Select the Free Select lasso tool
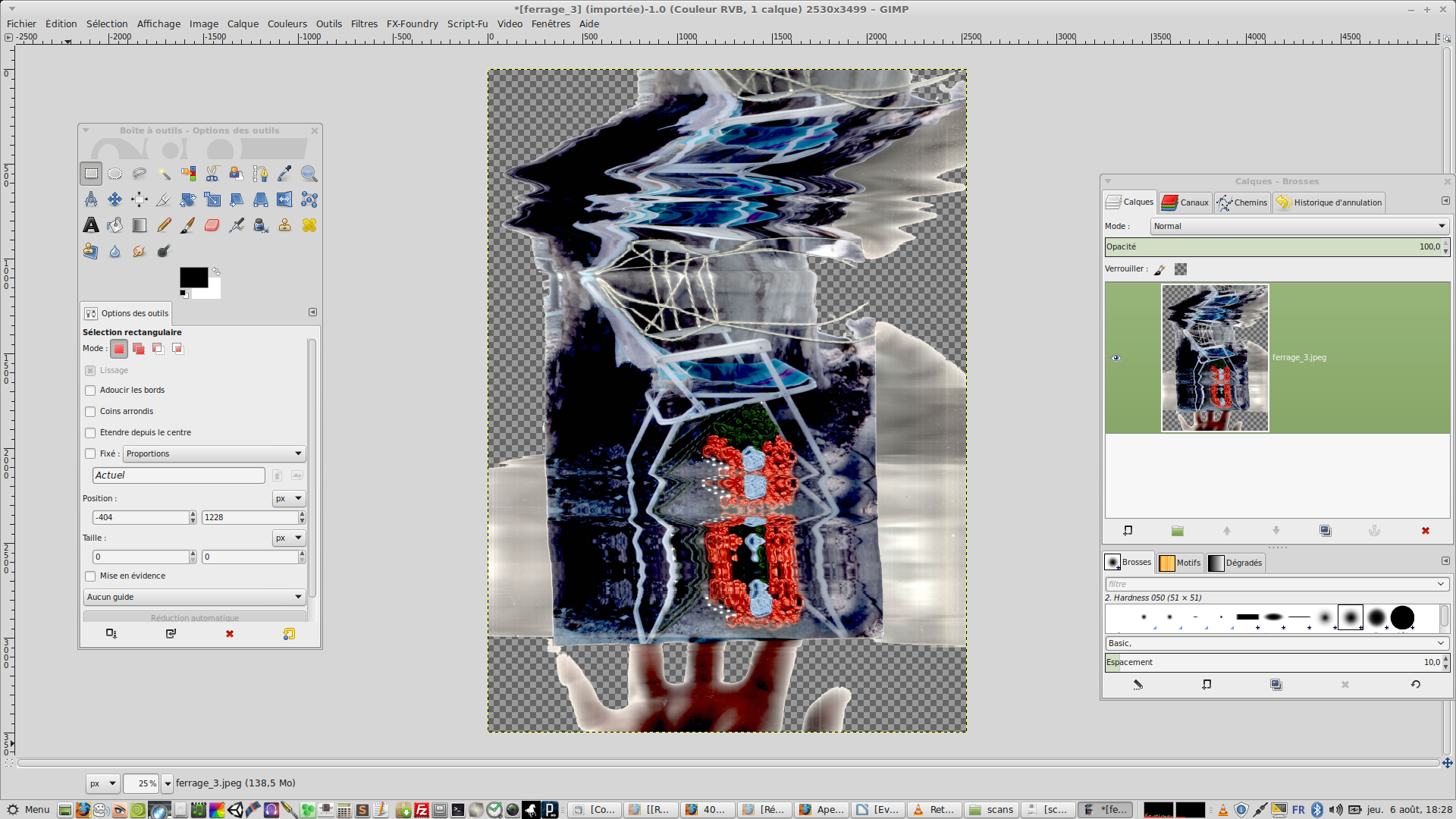 (x=140, y=174)
